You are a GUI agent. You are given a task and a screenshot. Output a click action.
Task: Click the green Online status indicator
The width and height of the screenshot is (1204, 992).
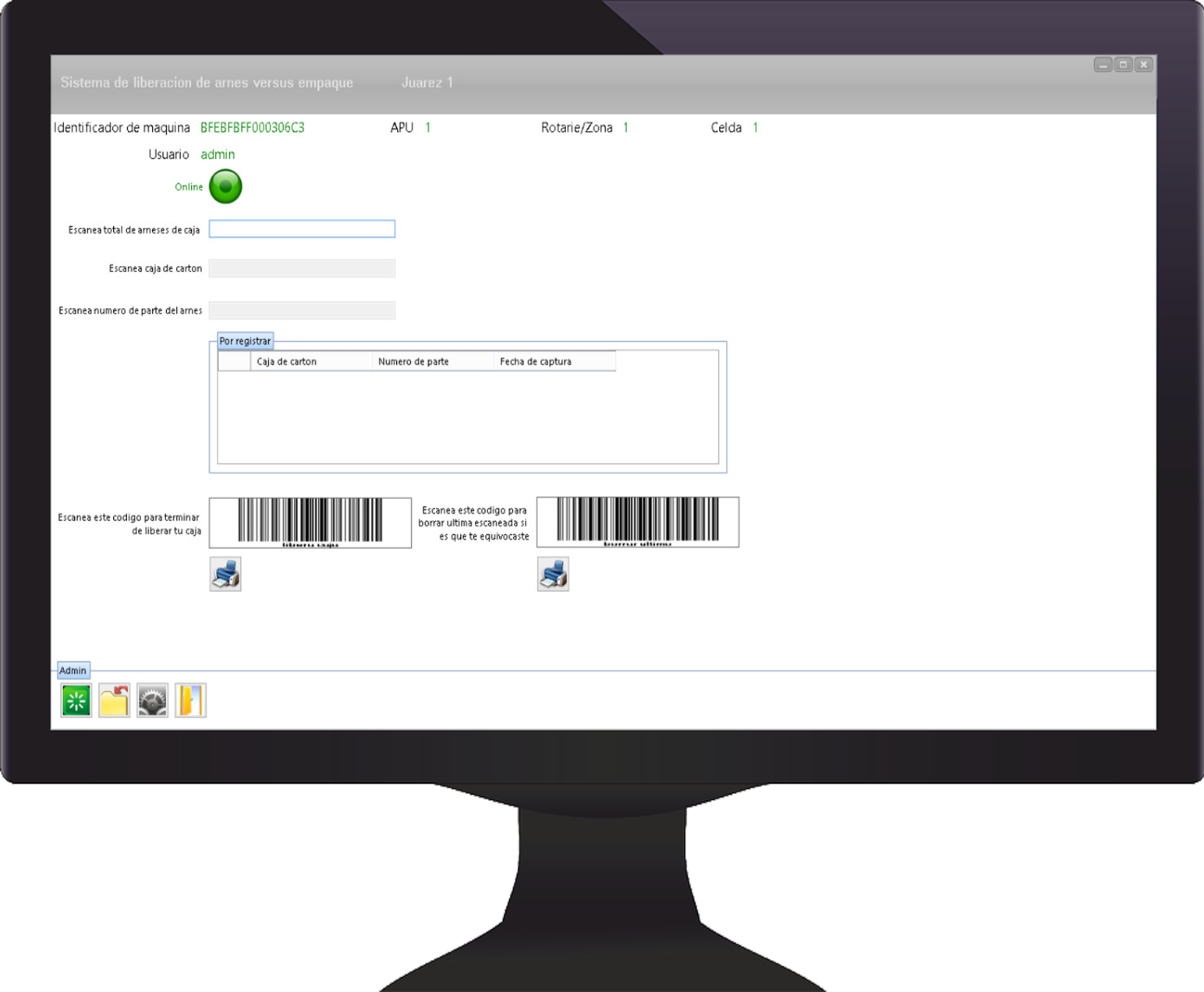[226, 187]
